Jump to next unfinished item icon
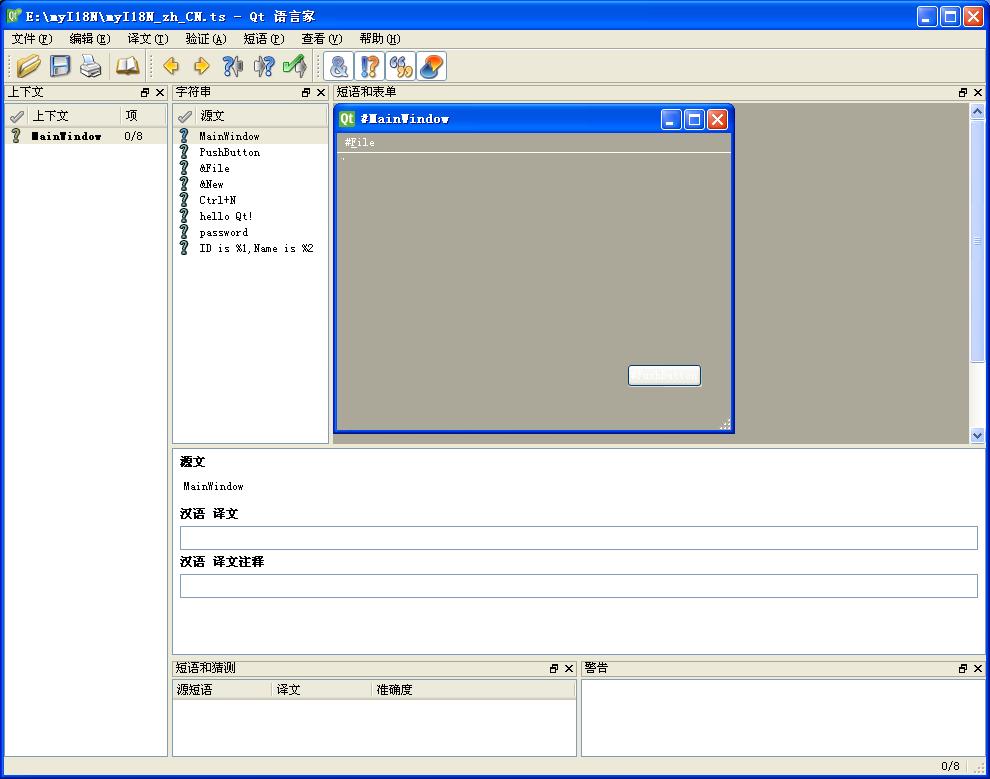 click(264, 66)
